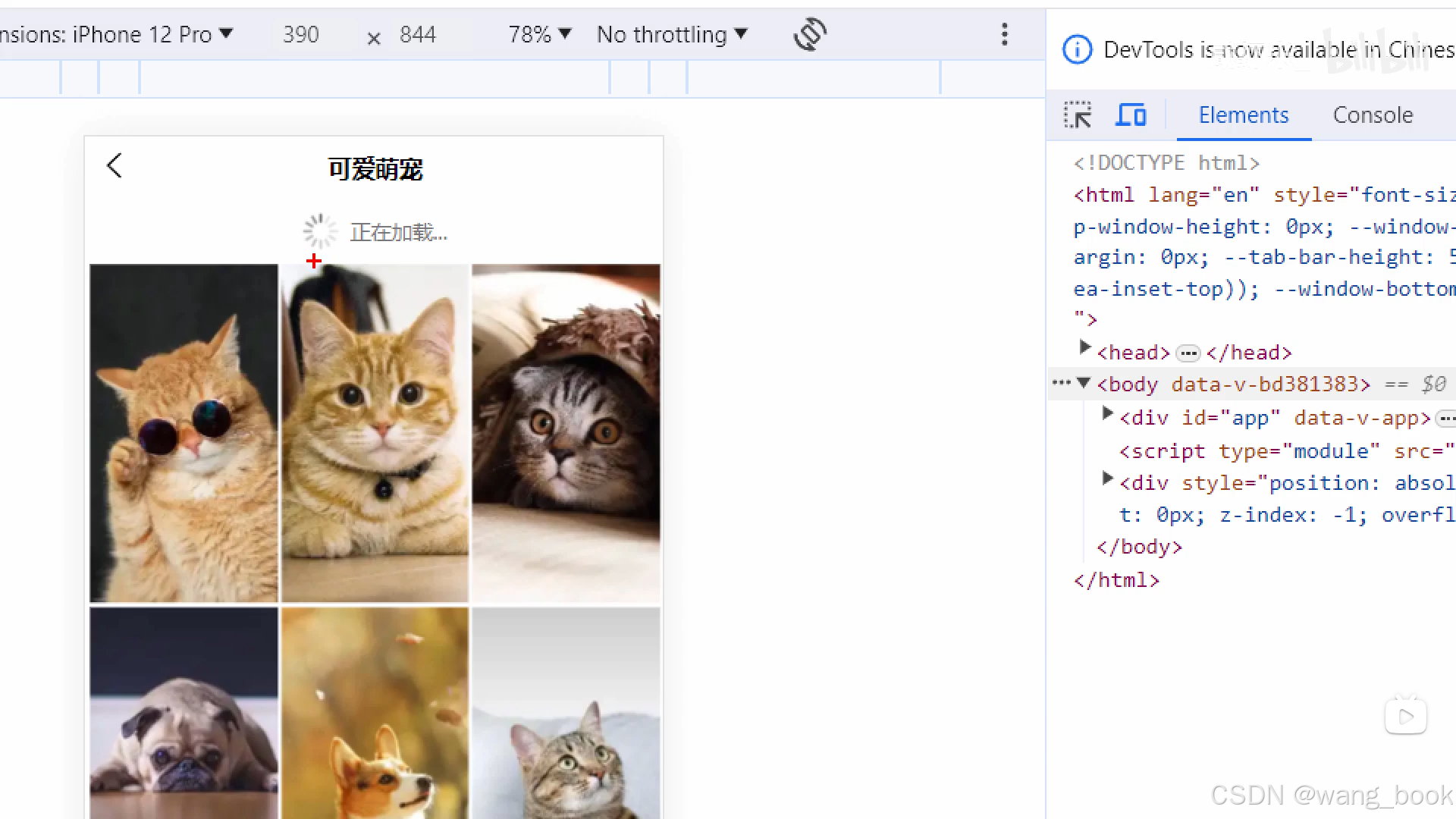This screenshot has height=819, width=1456.
Task: Open the 78% zoom dropdown
Action: pyautogui.click(x=539, y=34)
